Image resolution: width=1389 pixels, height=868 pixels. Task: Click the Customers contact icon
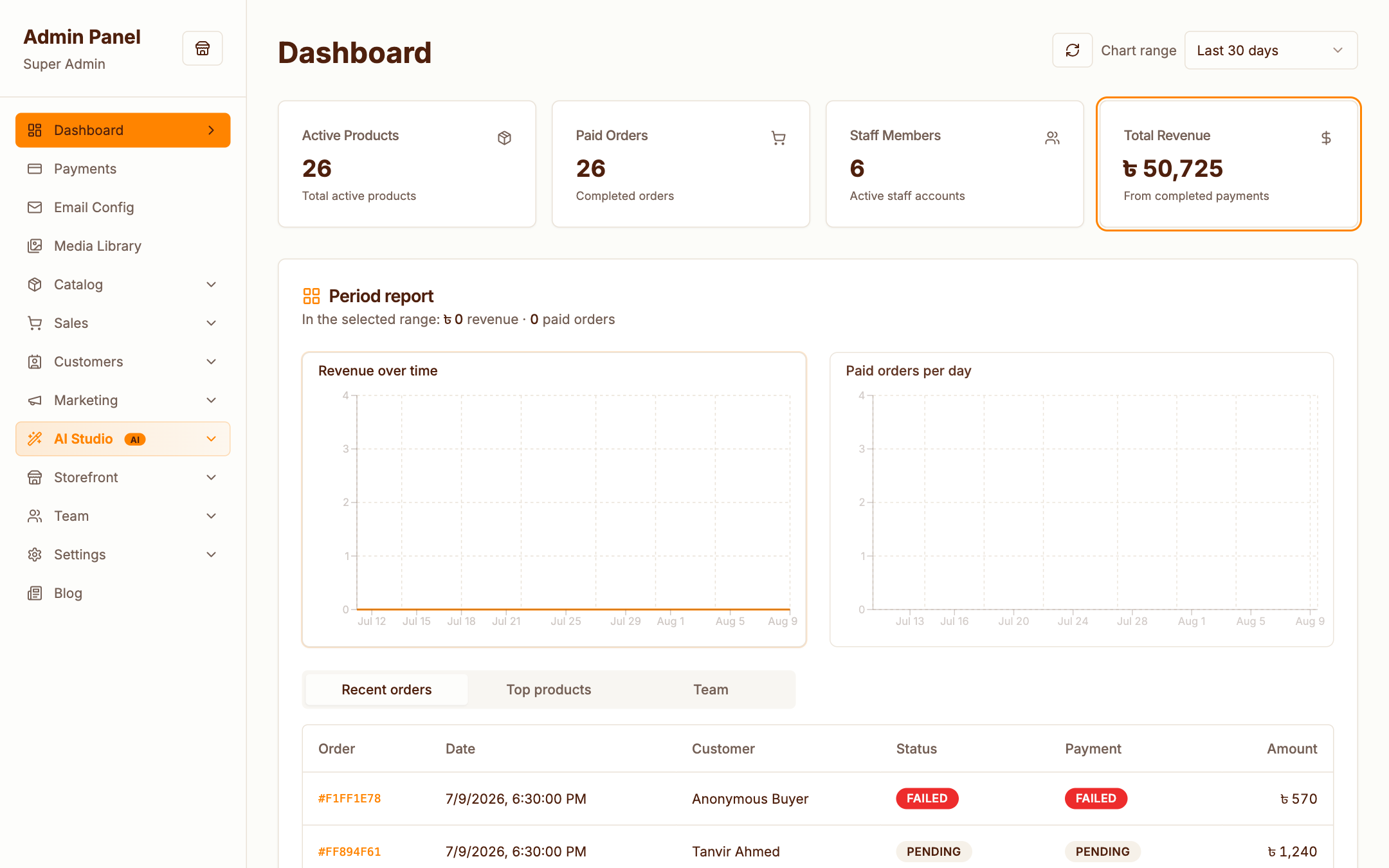(35, 361)
